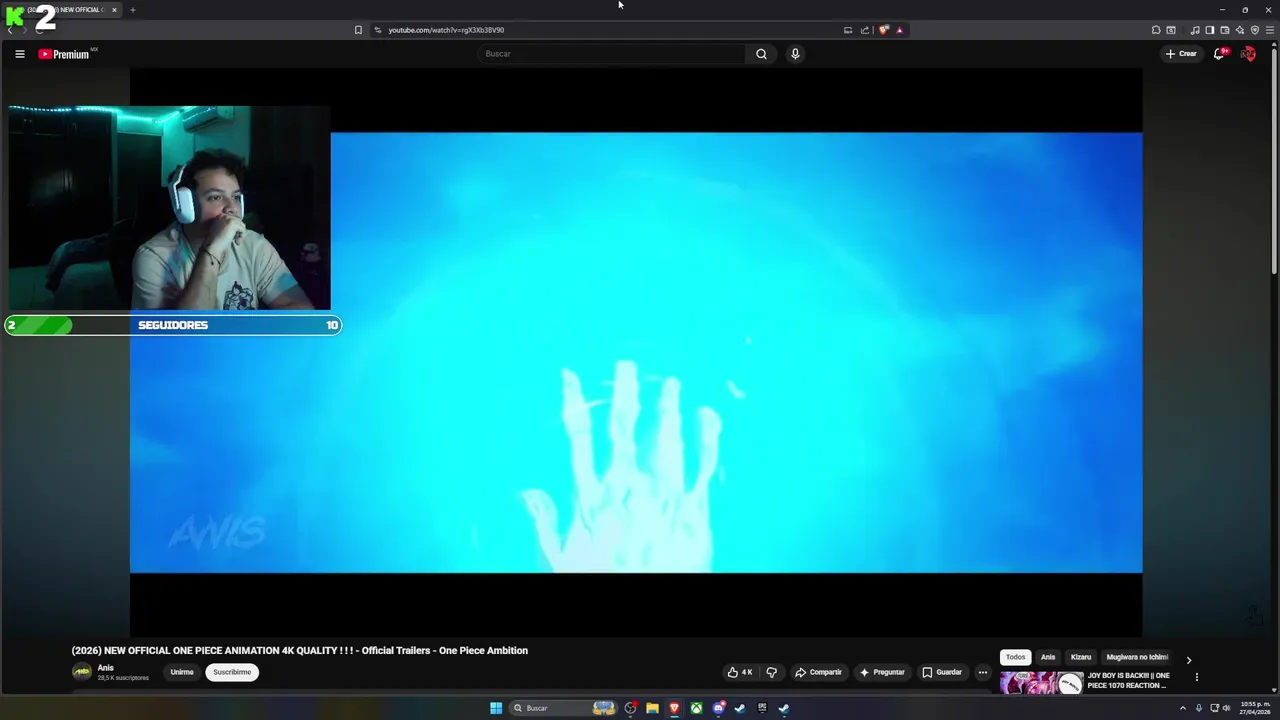Click the Preguntar button
The image size is (1280, 720).
[x=882, y=672]
